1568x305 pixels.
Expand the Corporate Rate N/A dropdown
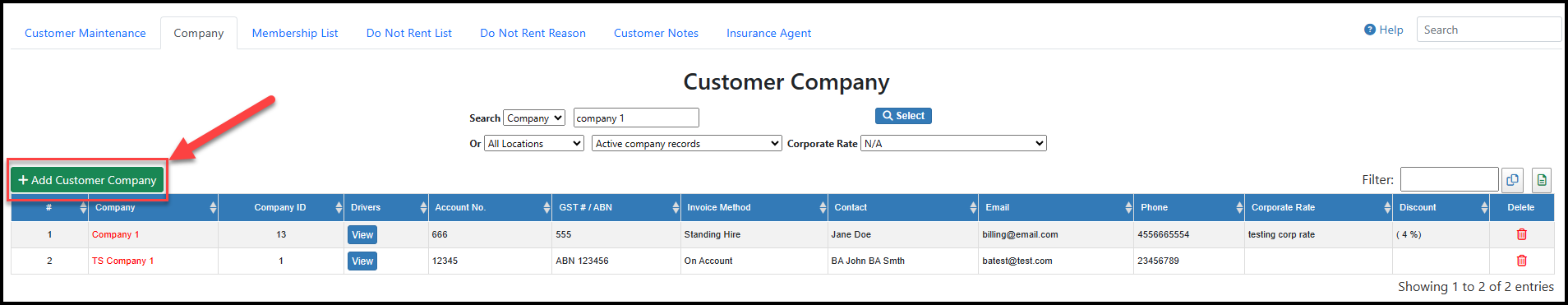(x=953, y=144)
